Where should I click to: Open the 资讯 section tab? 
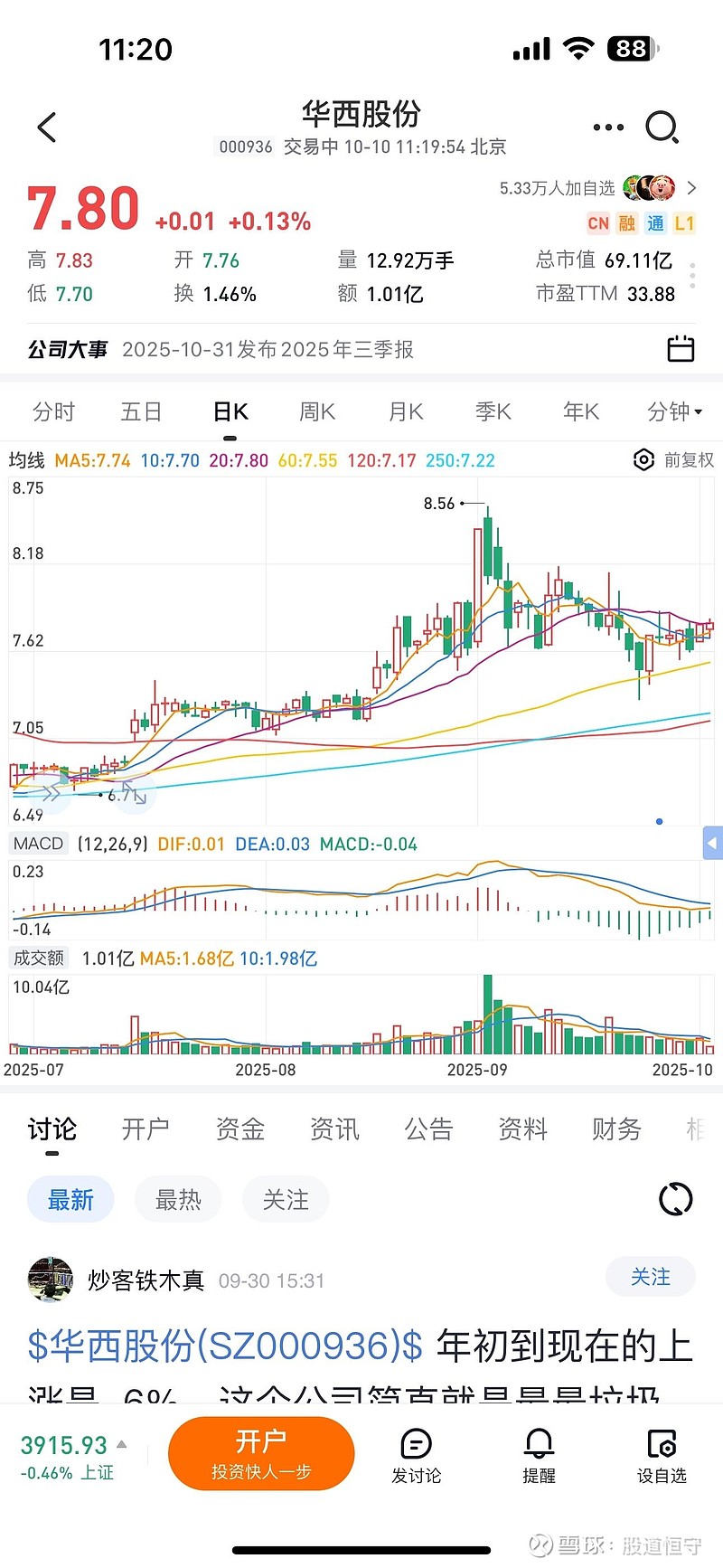tap(334, 1129)
